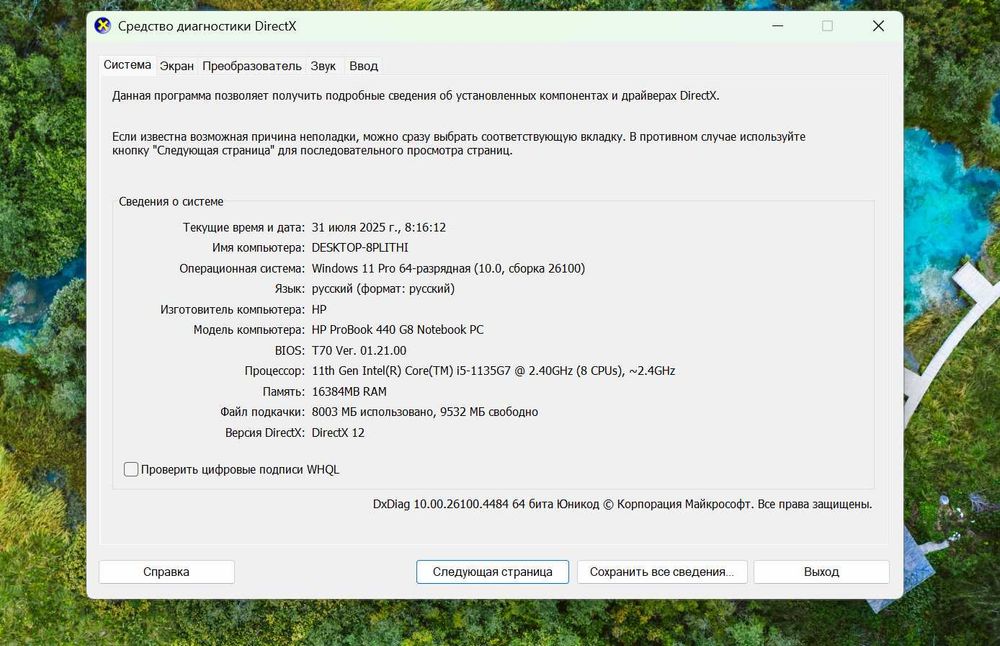1000x646 pixels.
Task: Open the Экран tab
Action: pyautogui.click(x=177, y=66)
